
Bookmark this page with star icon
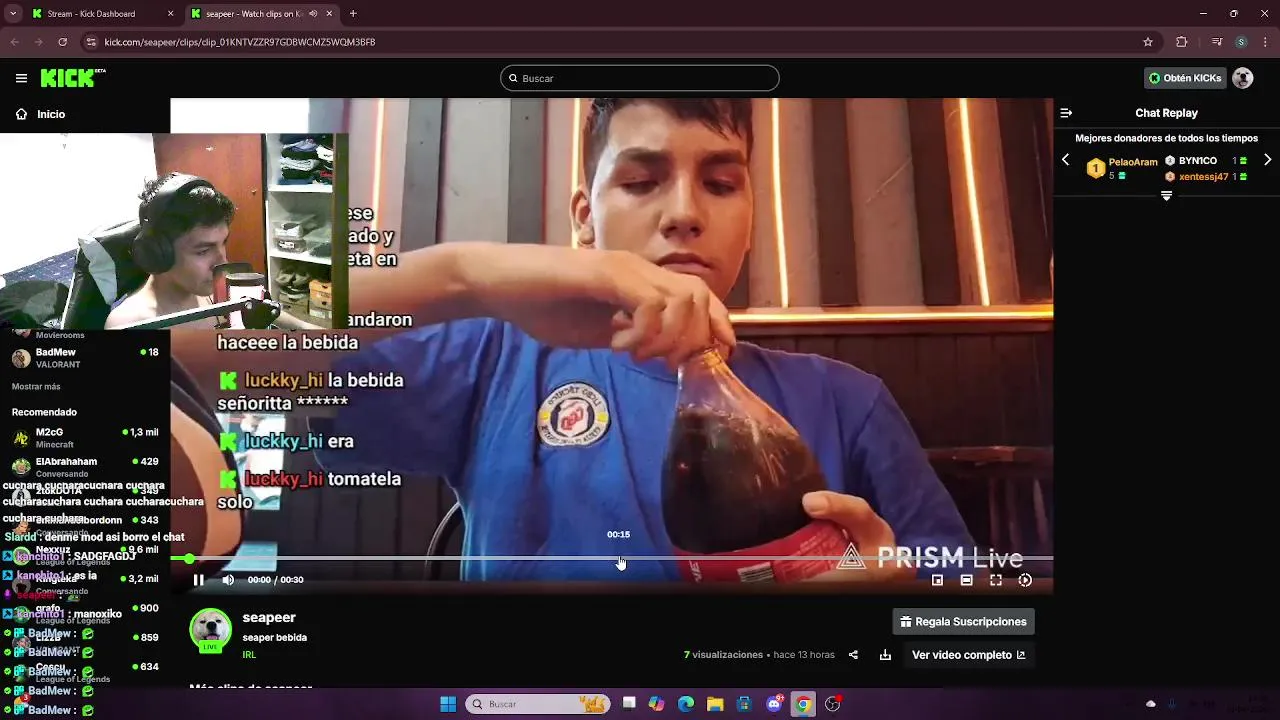tap(1148, 42)
